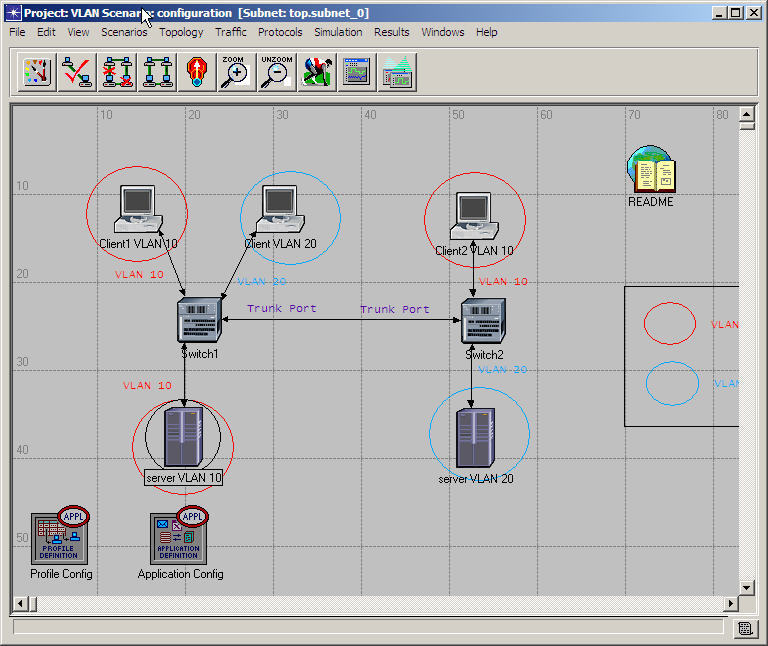Click the verify links toolbar icon
The width and height of the screenshot is (768, 646).
[77, 72]
